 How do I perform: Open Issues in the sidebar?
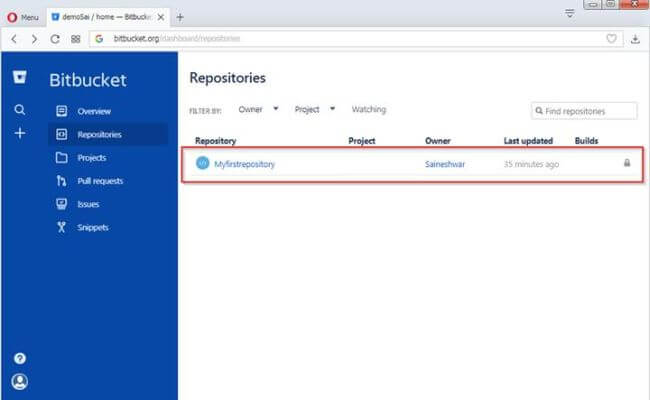tap(108, 204)
